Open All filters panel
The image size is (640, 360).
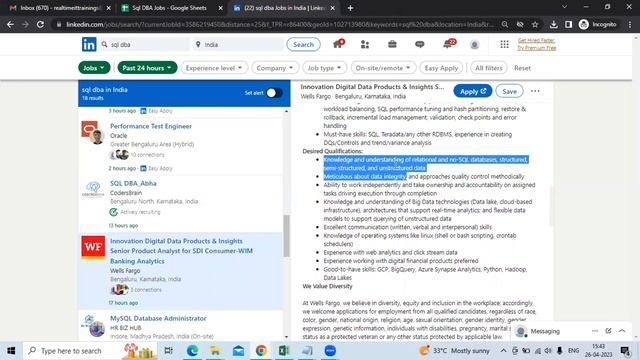click(489, 68)
